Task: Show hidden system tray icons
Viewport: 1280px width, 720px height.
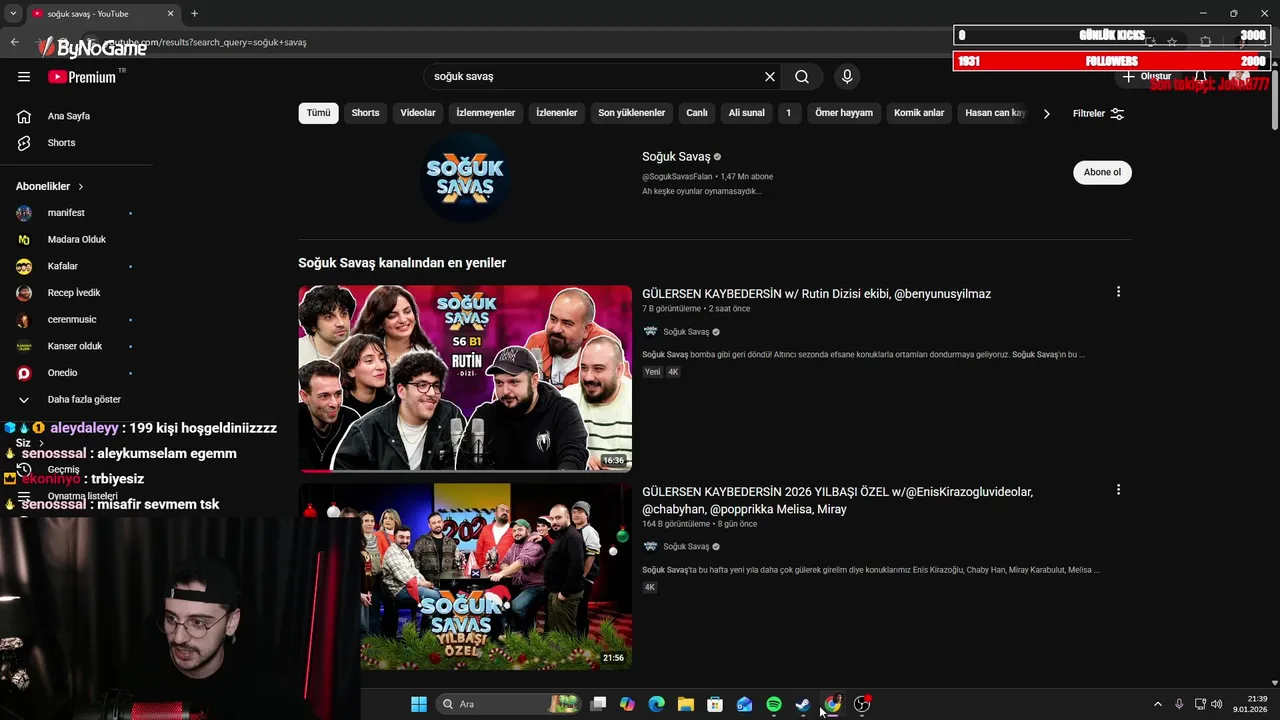Action: click(1158, 704)
